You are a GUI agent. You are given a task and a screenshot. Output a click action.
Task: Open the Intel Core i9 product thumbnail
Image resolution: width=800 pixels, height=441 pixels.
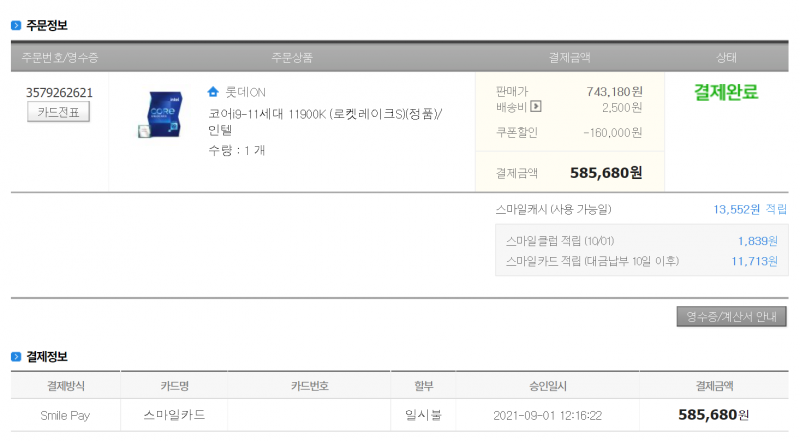[161, 114]
